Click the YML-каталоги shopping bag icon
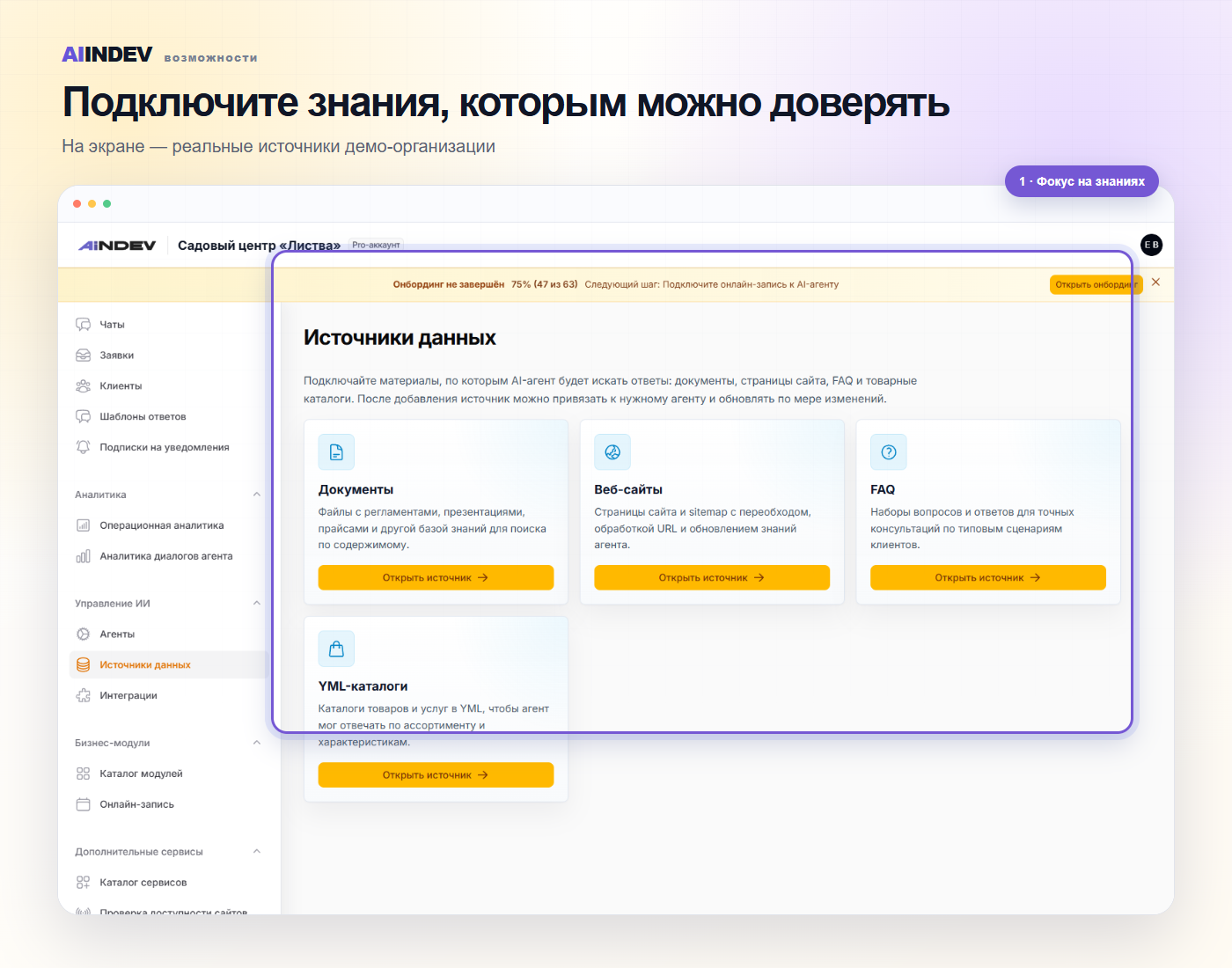This screenshot has height=968, width=1232. coord(336,649)
